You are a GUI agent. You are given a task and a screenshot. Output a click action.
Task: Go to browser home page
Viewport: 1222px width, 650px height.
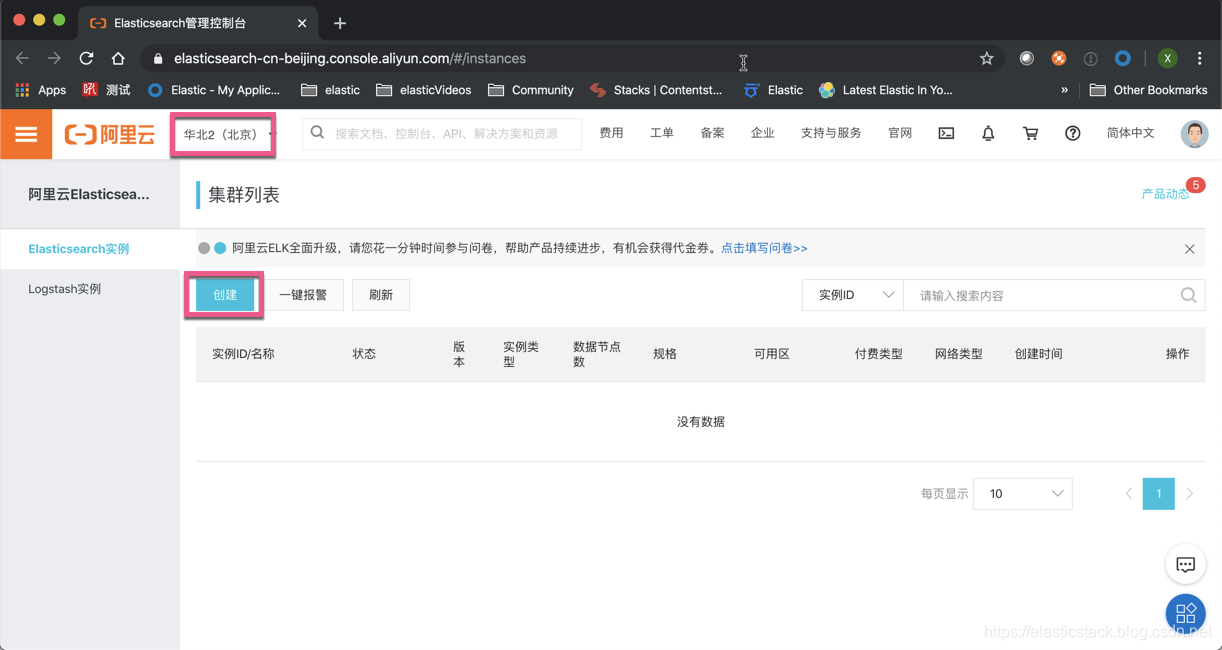[x=118, y=58]
